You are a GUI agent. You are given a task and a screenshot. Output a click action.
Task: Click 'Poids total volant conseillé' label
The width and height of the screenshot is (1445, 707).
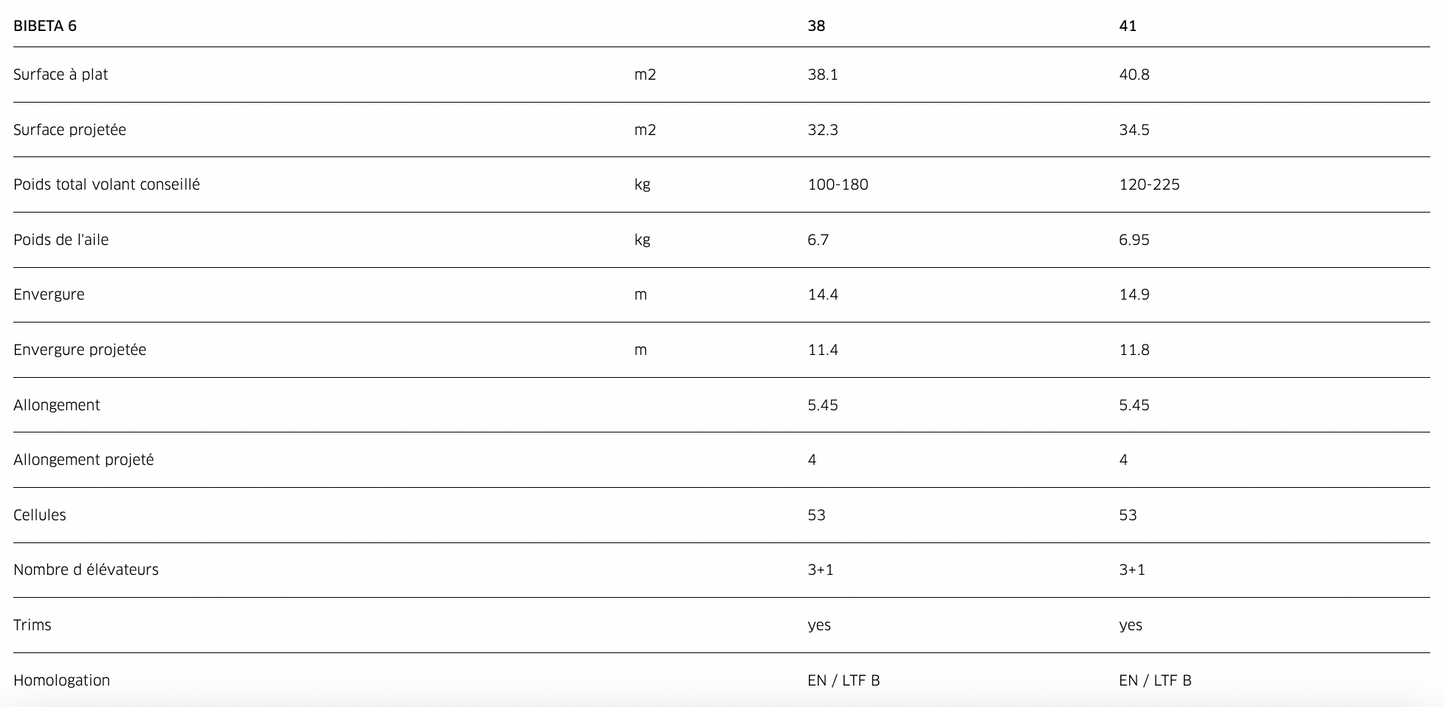tap(107, 185)
